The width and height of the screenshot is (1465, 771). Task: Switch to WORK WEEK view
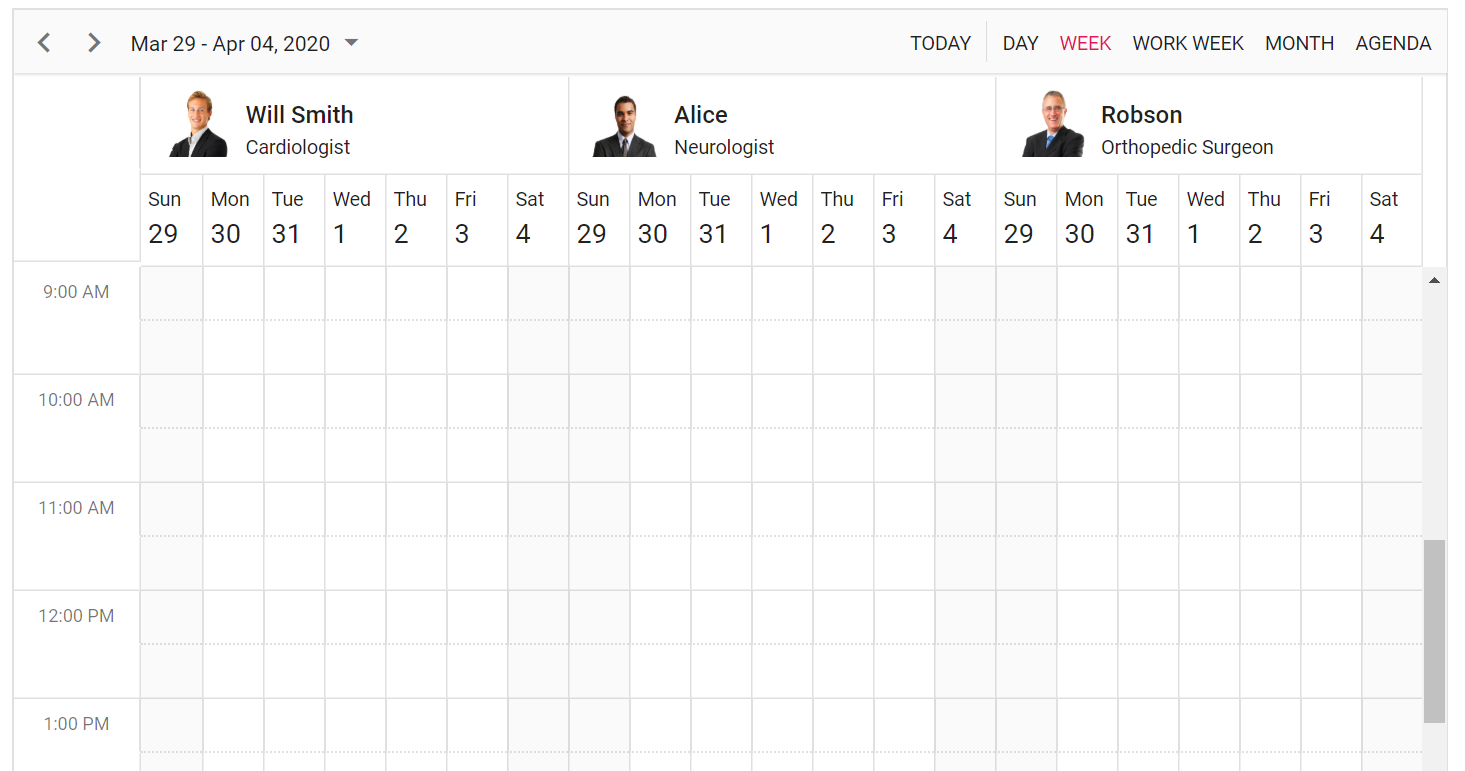pos(1188,43)
